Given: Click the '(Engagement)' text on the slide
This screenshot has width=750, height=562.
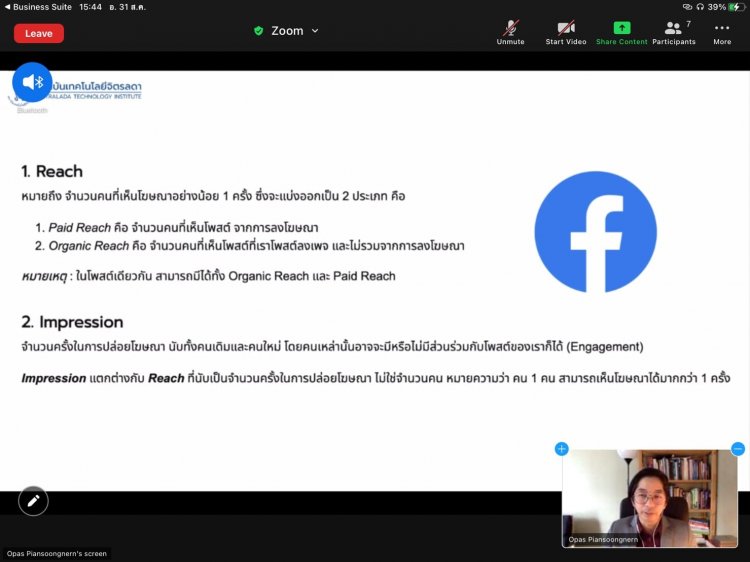Looking at the screenshot, I should tap(605, 346).
